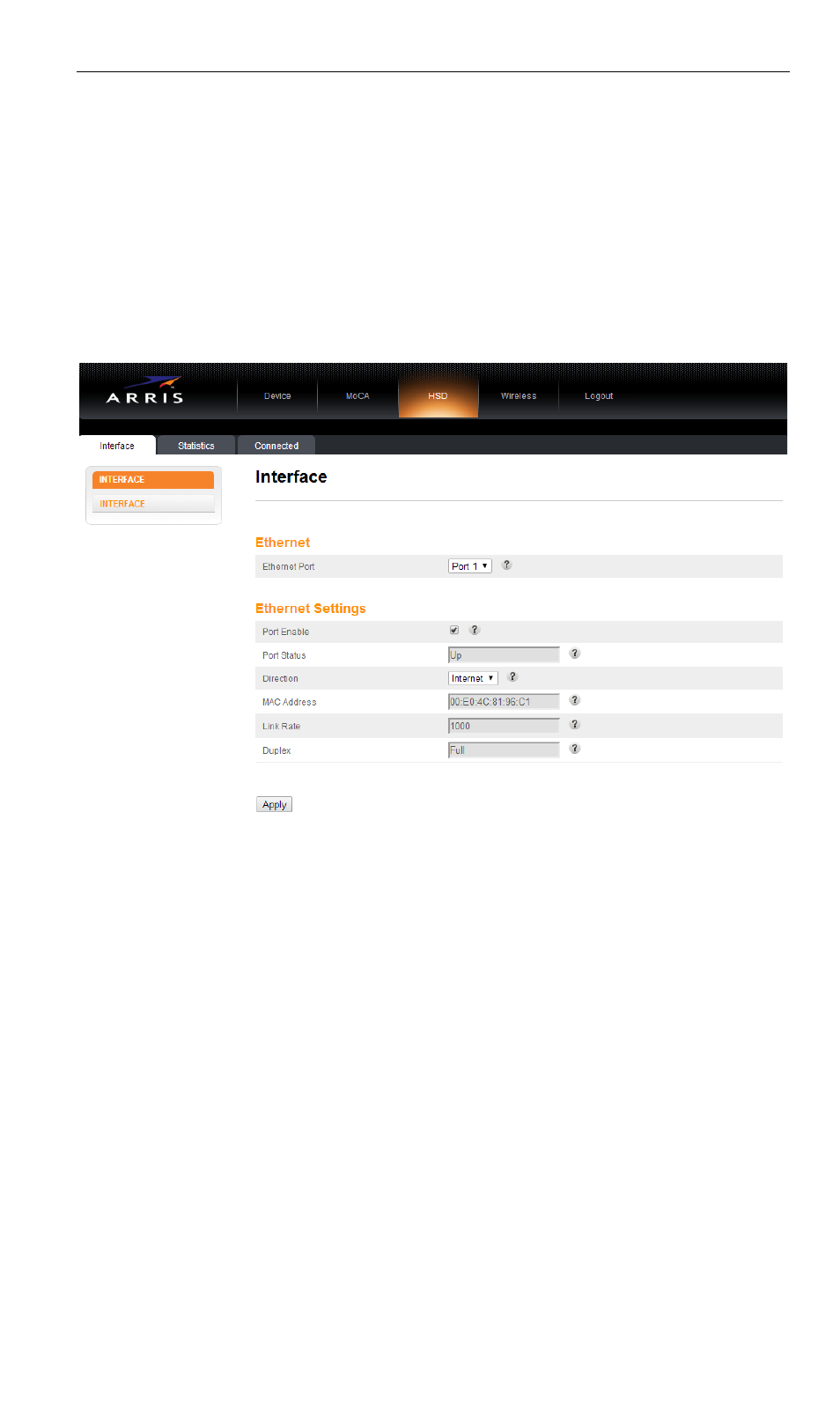840x1418 pixels.
Task: Click the ARRIS logo
Action: (145, 391)
